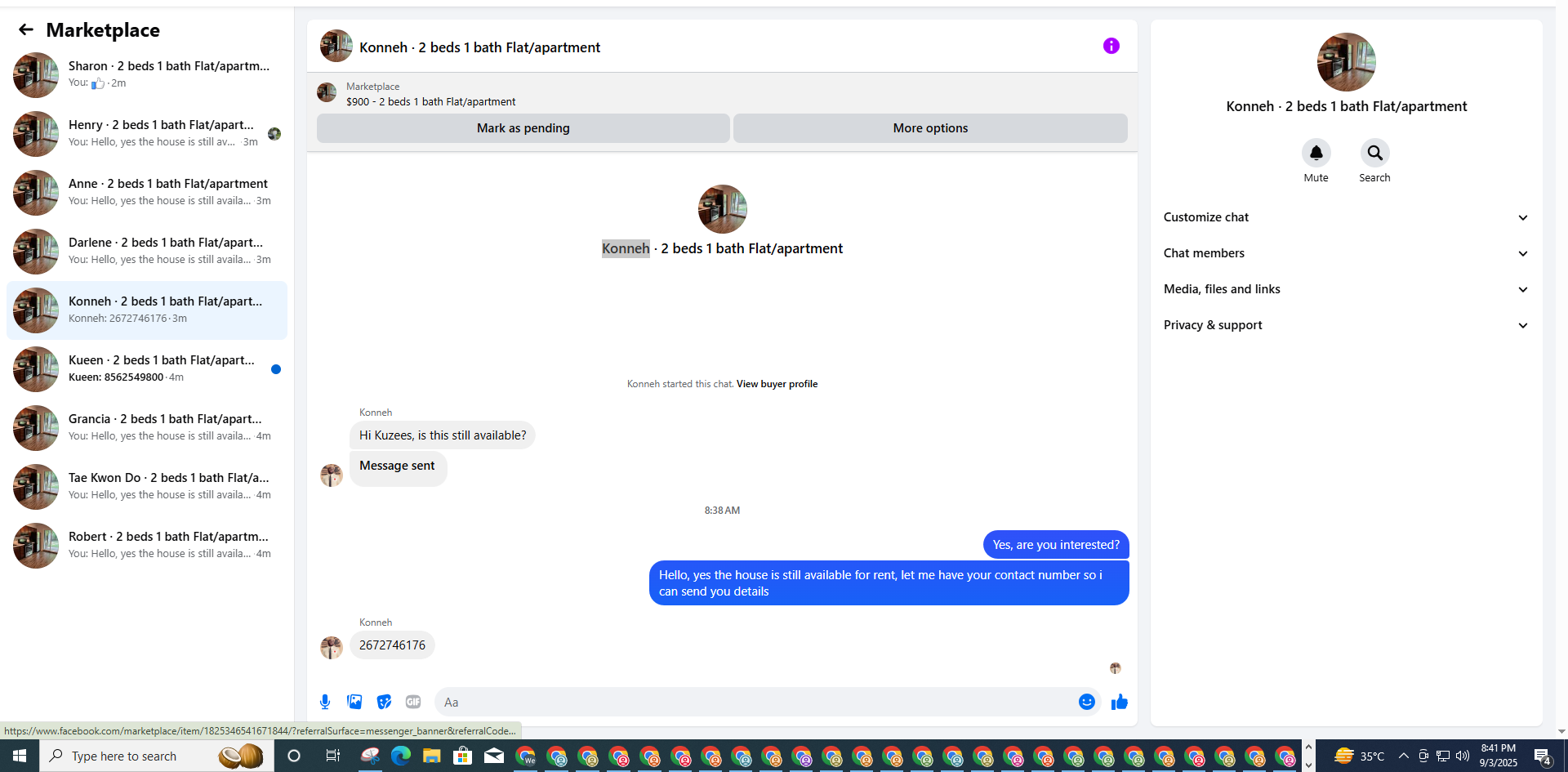Click the 'Hi Kuzees, is this still available?' message
This screenshot has height=772, width=1568.
443,435
